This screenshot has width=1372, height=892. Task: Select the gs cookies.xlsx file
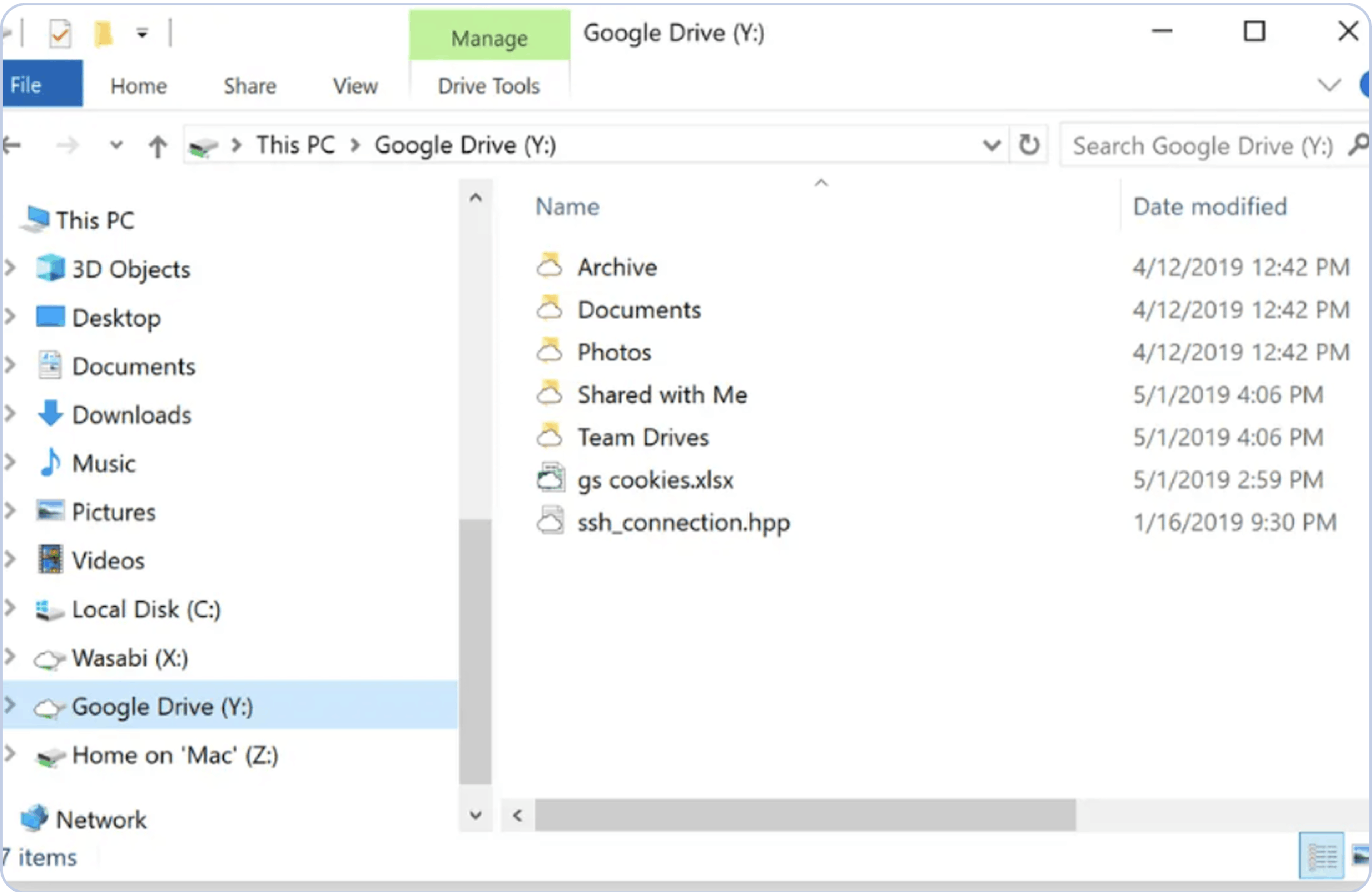(x=655, y=480)
